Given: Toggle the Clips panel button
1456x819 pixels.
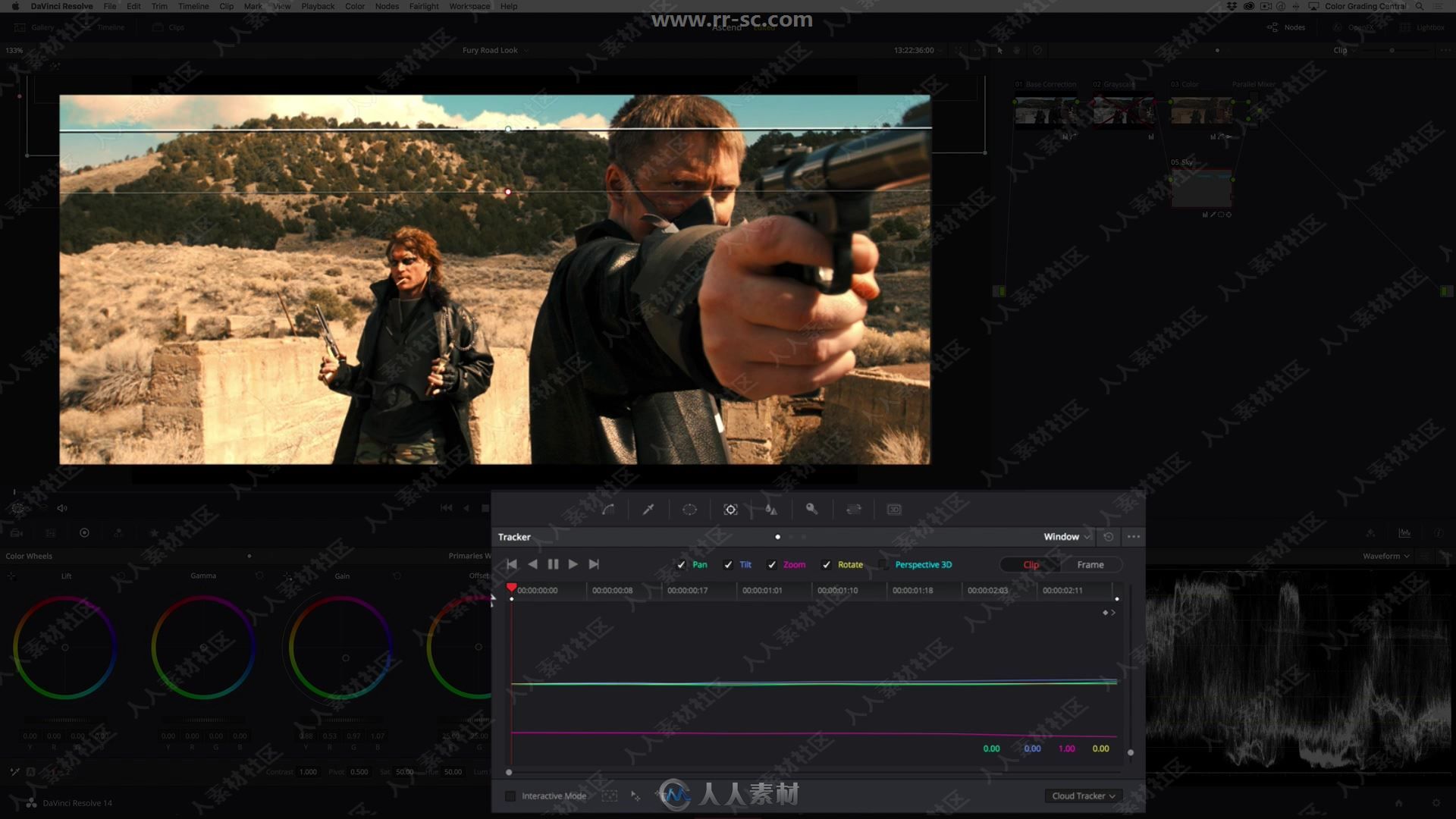Looking at the screenshot, I should (x=168, y=27).
